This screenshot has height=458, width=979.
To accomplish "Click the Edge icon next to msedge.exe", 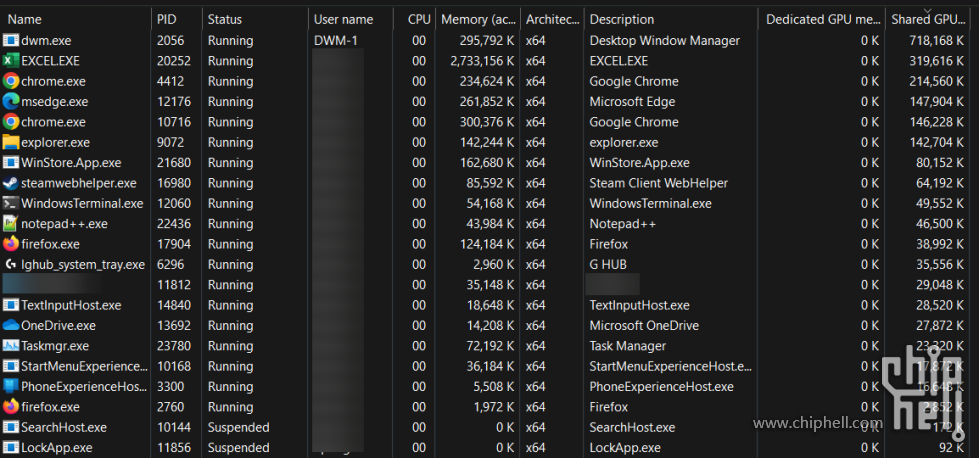I will click(11, 102).
